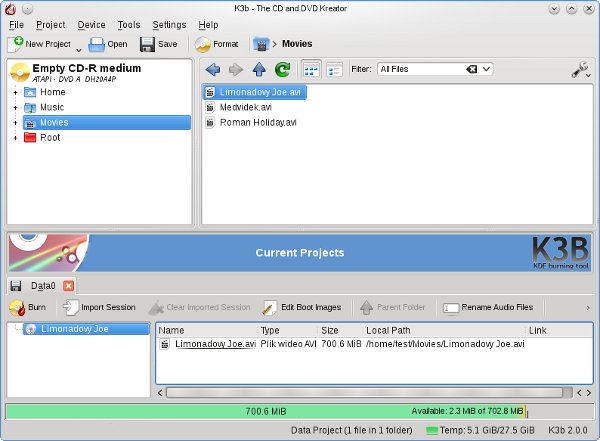This screenshot has height=441, width=600.
Task: Click the Link column header
Action: pyautogui.click(x=559, y=330)
